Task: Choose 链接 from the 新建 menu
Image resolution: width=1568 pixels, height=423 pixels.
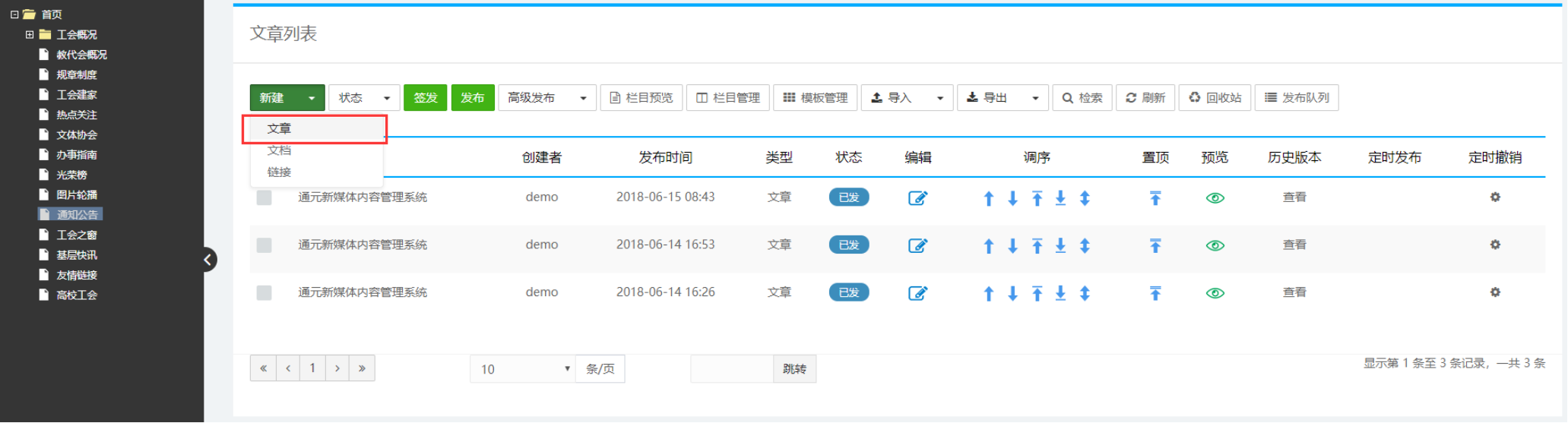Action: click(x=279, y=172)
